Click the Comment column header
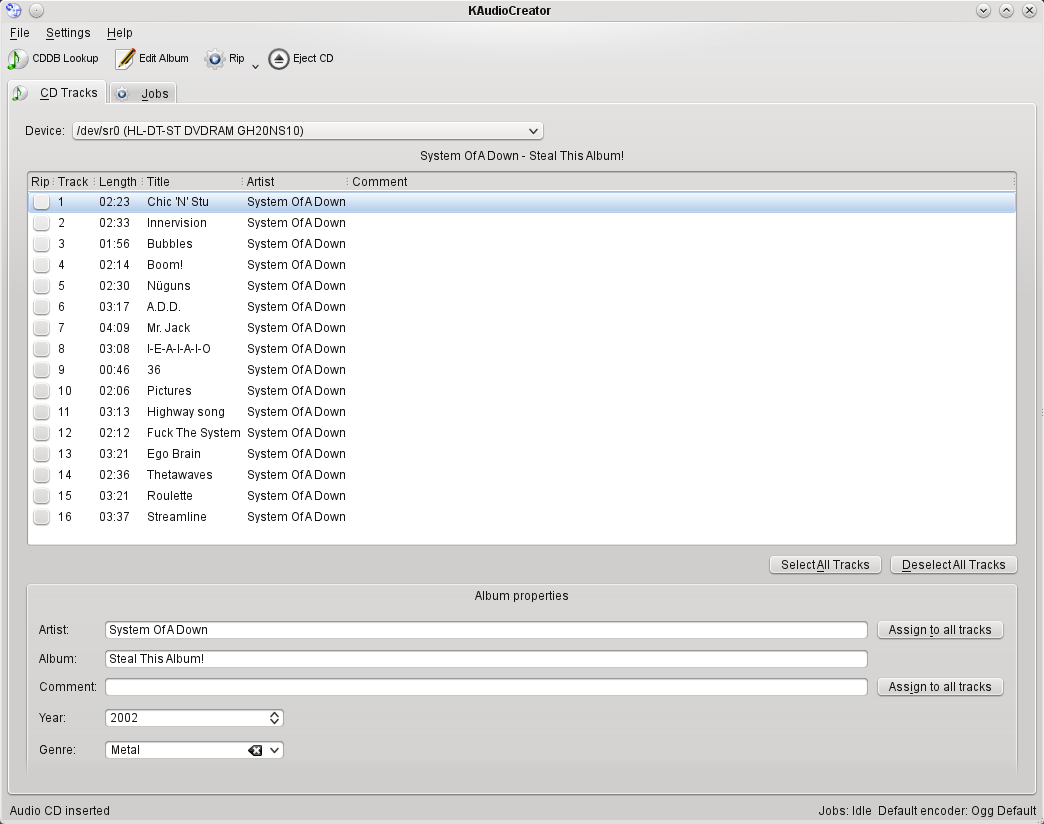This screenshot has height=824, width=1044. point(681,182)
